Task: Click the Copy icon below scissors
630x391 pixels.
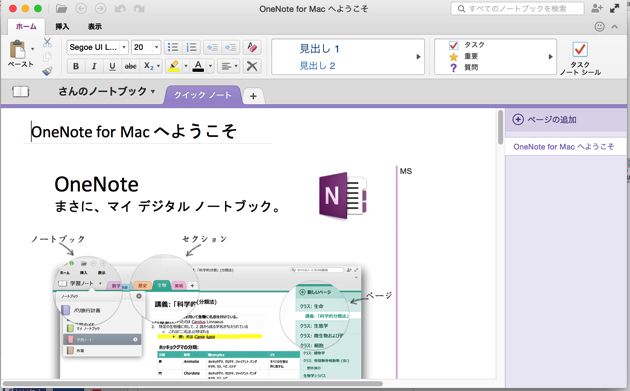Action: (x=47, y=57)
